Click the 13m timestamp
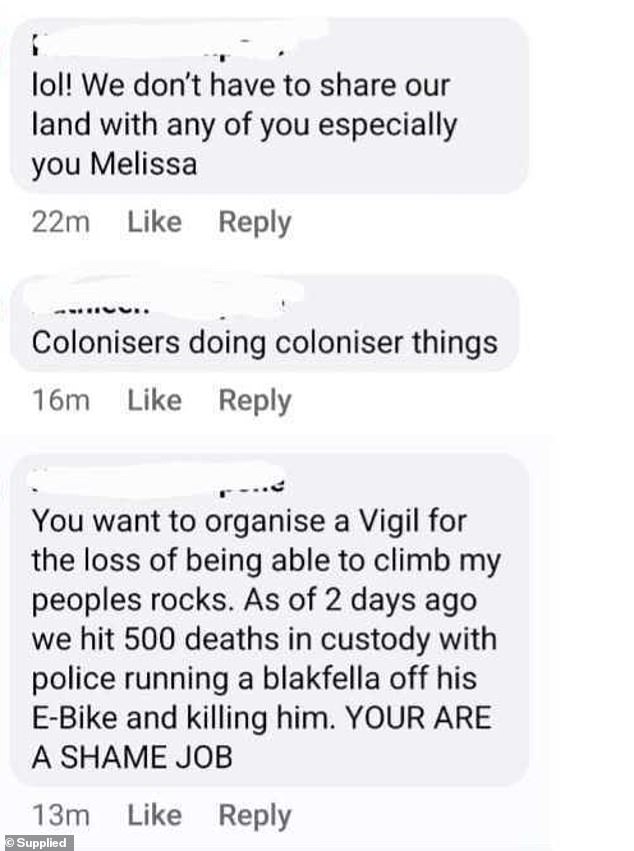 click(x=61, y=816)
